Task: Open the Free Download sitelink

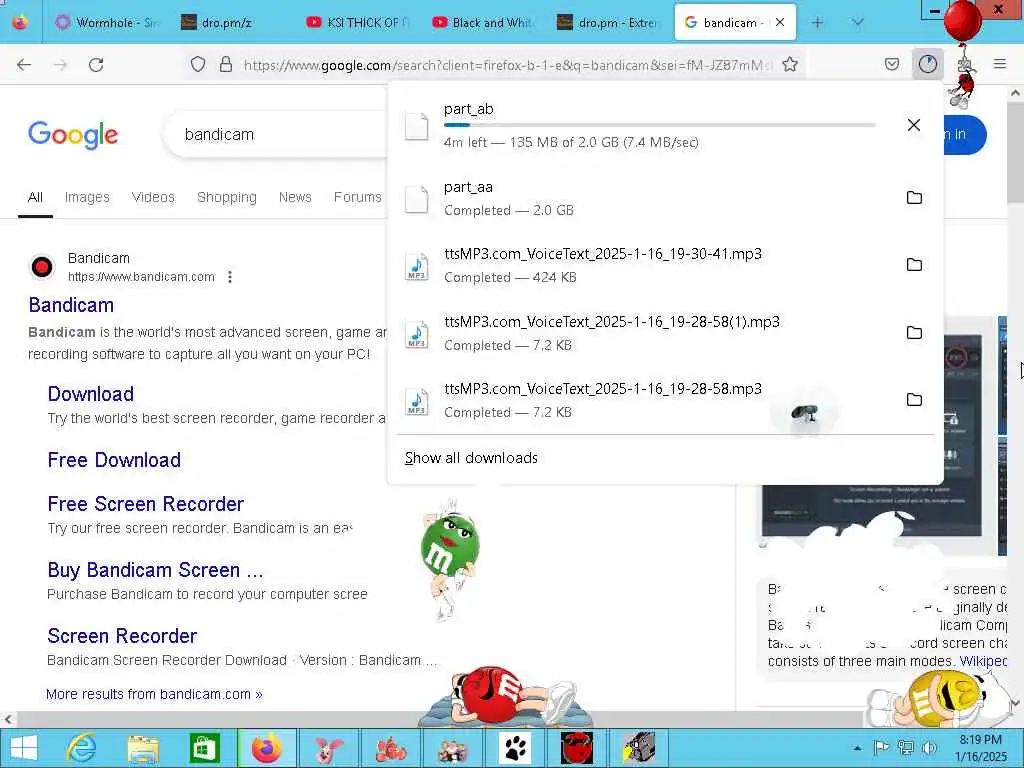Action: point(114,460)
